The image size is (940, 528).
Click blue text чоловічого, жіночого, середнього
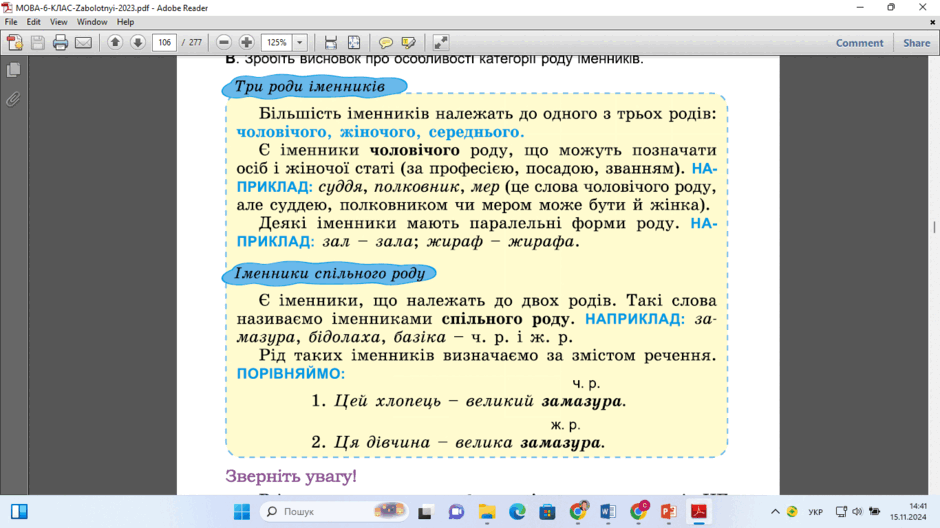pyautogui.click(x=380, y=132)
